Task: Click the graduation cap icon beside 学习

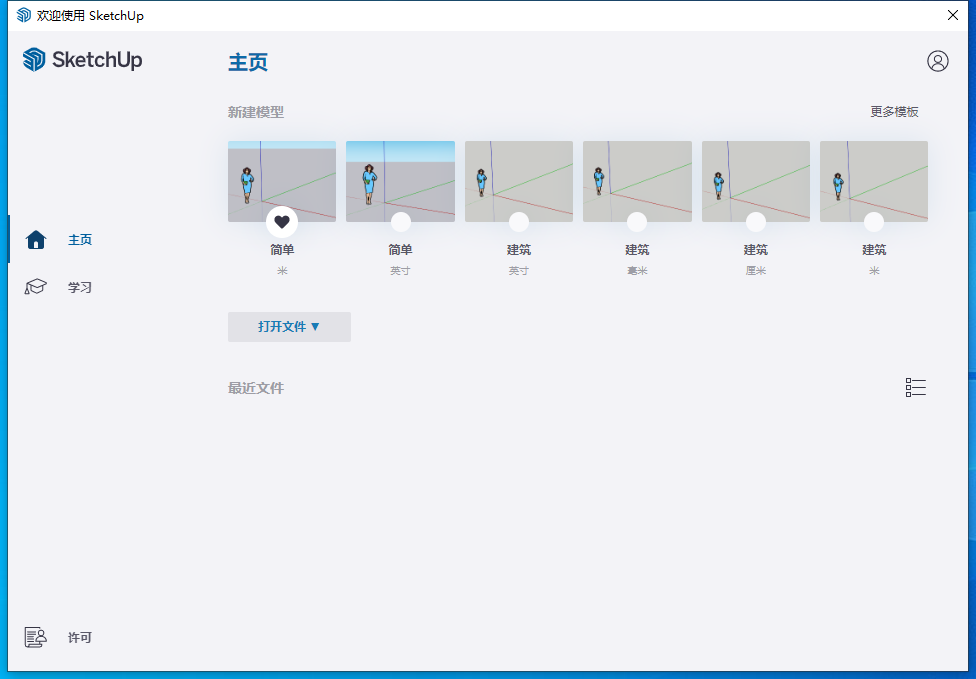Action: click(x=36, y=288)
